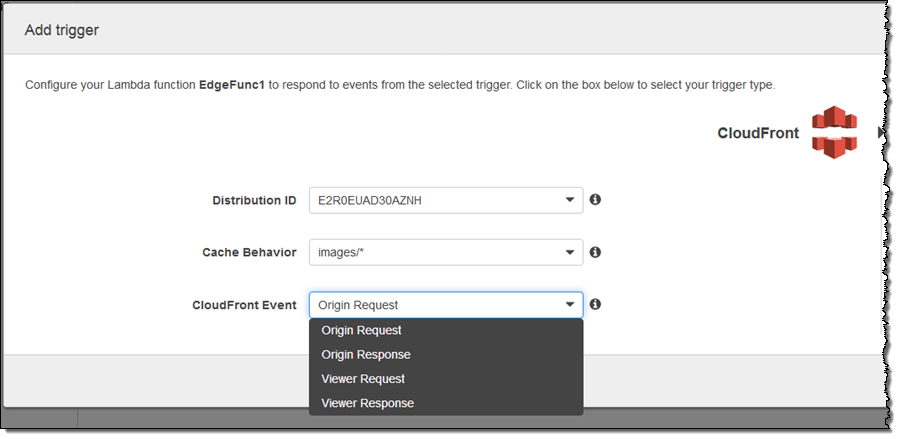The width and height of the screenshot is (900, 439).
Task: Open info icon beside Cache Behavior dropdown
Action: [x=595, y=252]
